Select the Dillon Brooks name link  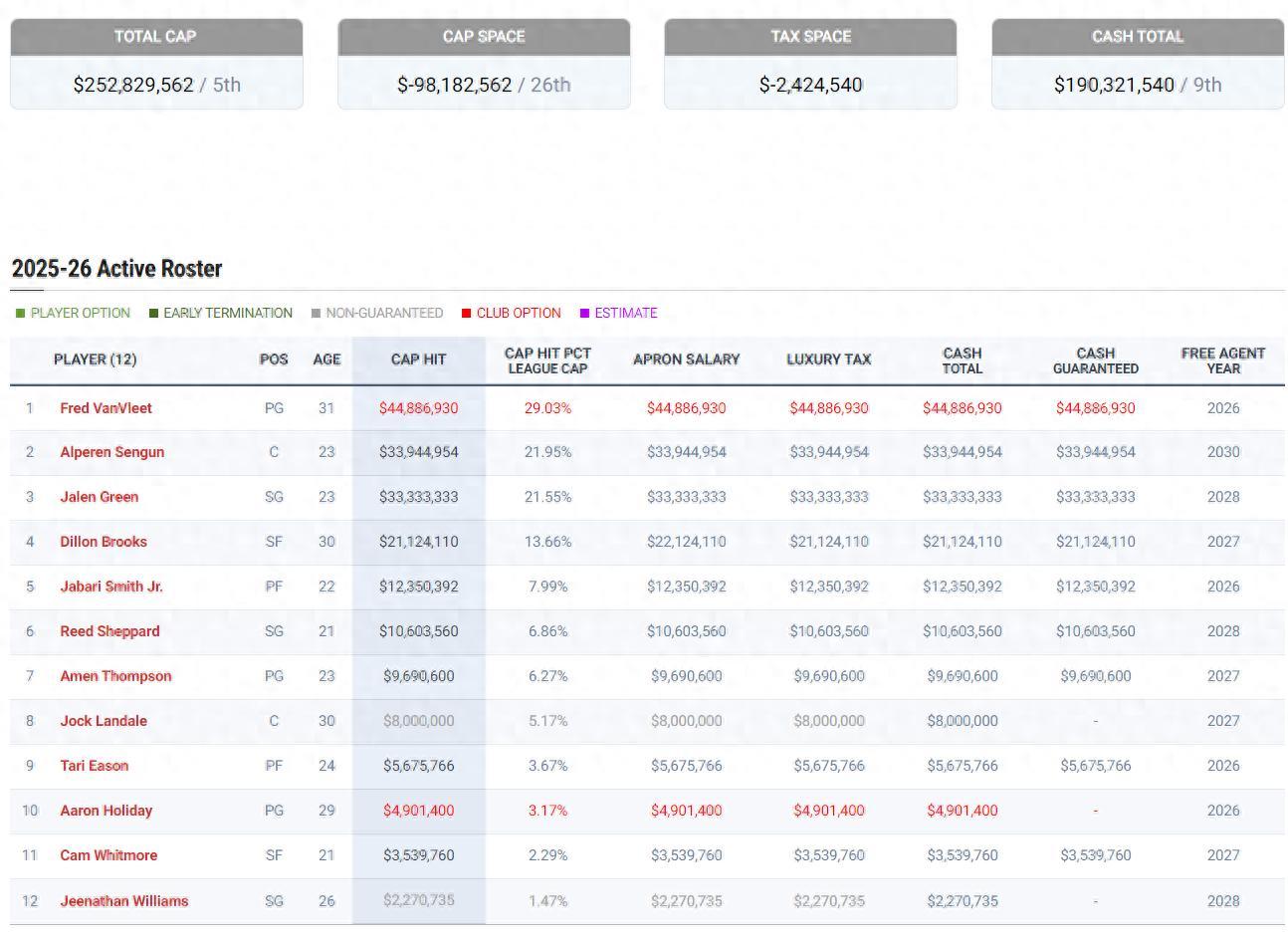pos(103,542)
